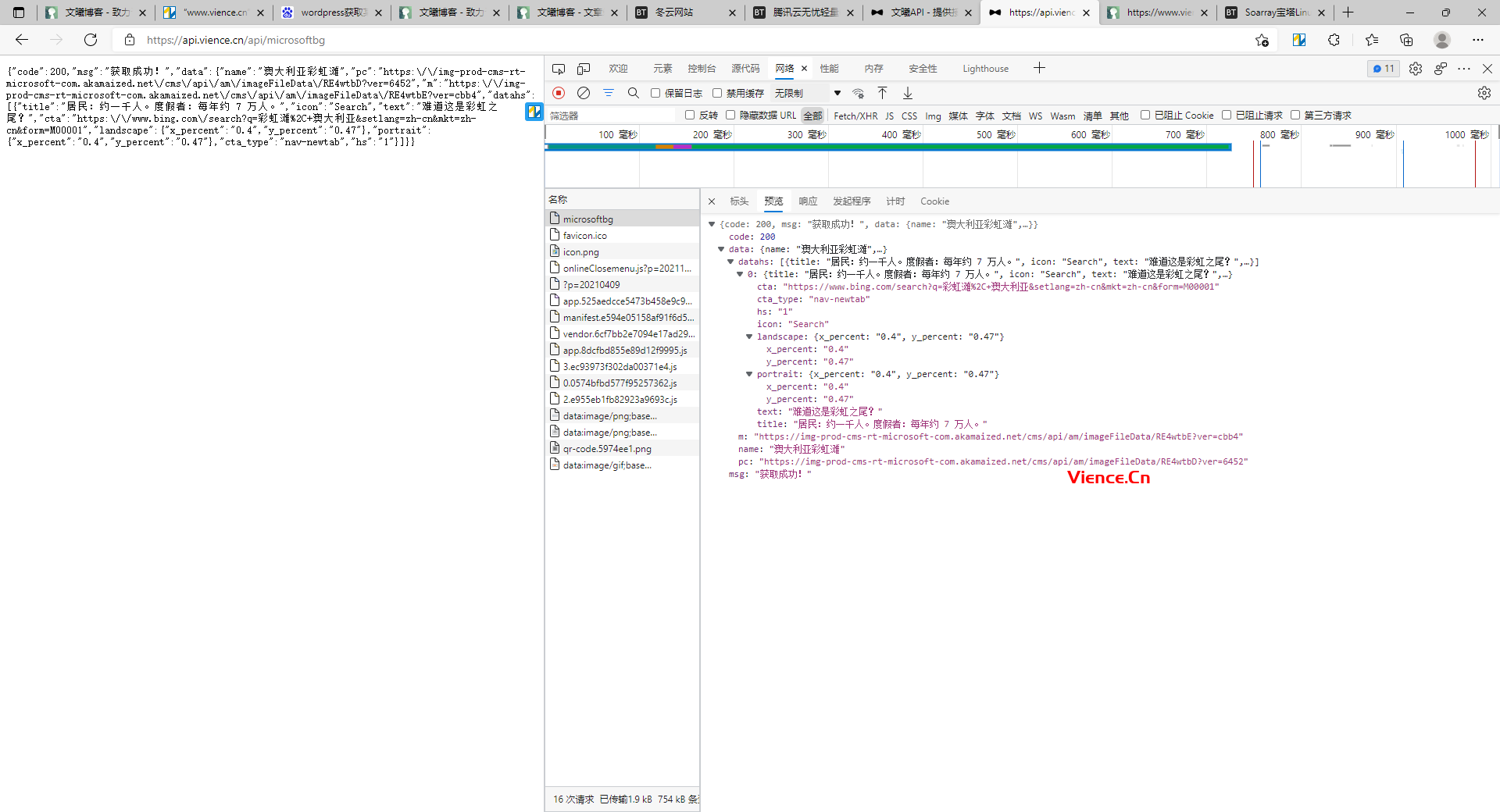Open network conditions wifi icon
The height and width of the screenshot is (812, 1500).
(x=859, y=93)
